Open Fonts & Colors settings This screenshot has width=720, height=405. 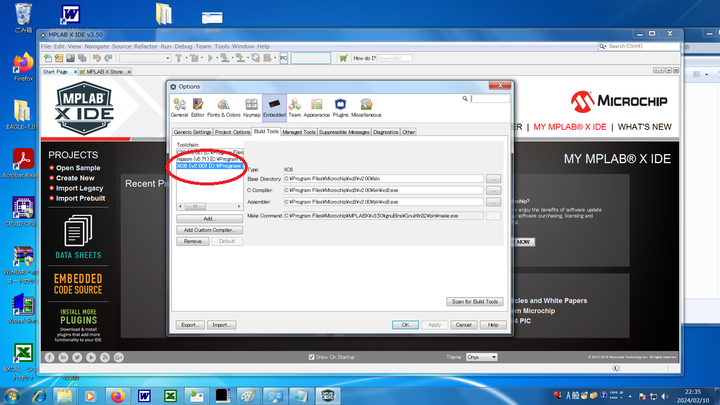click(x=224, y=107)
